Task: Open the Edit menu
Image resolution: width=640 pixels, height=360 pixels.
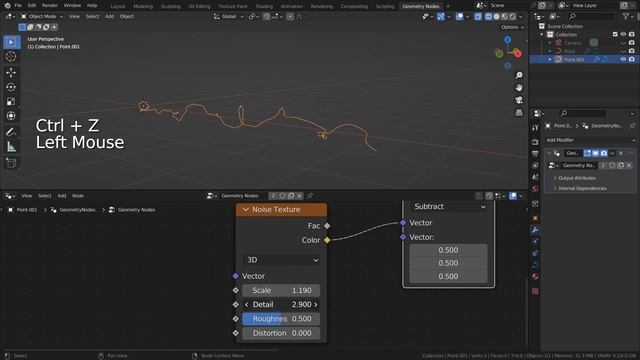Action: tap(32, 6)
